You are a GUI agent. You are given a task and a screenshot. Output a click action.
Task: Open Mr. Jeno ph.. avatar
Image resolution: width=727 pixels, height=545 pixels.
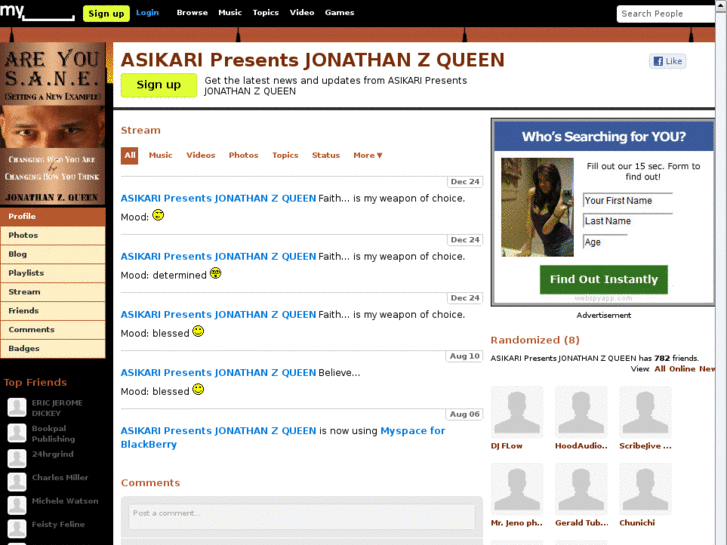pos(517,489)
